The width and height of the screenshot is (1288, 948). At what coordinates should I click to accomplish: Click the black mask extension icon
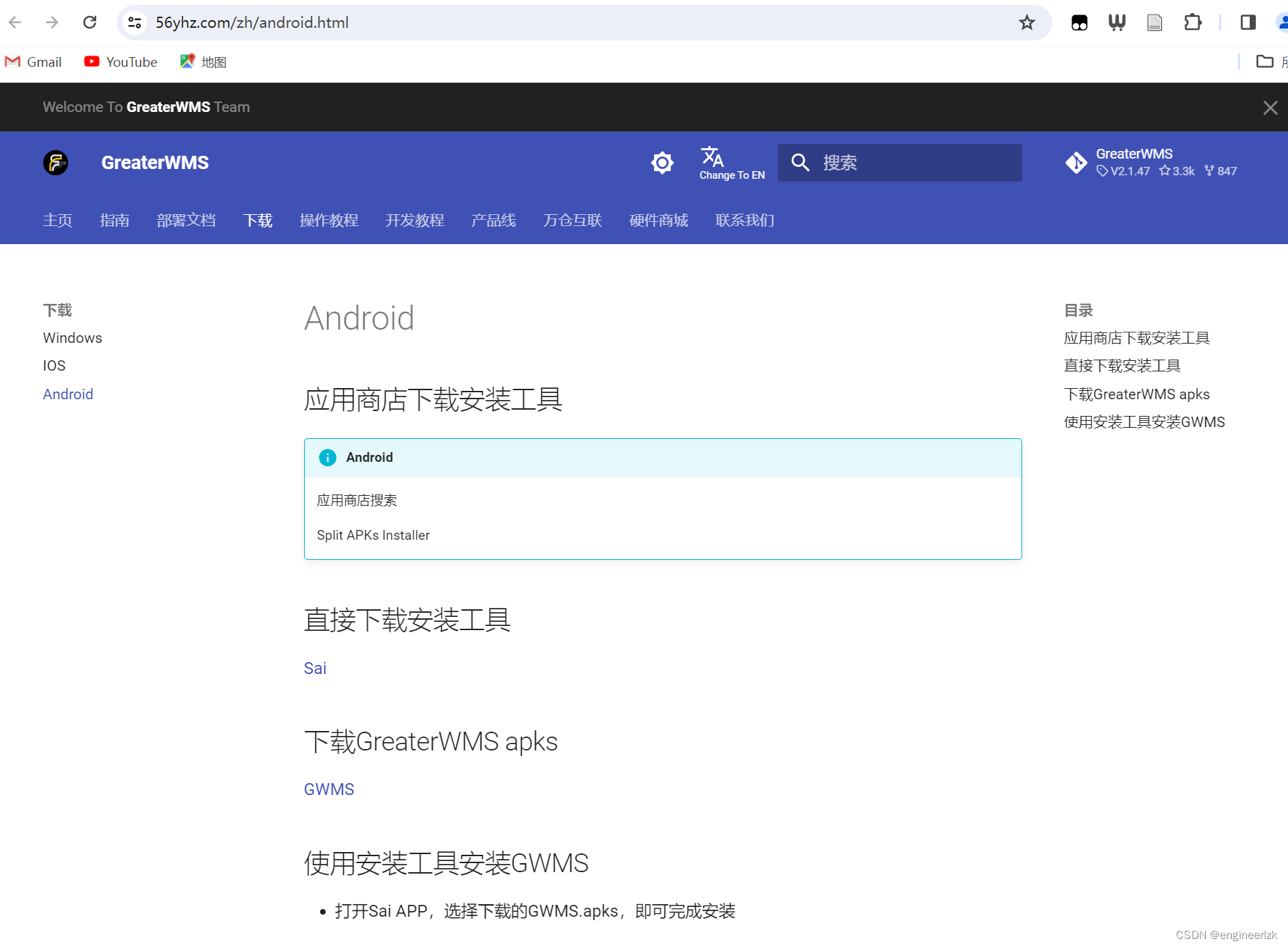(x=1079, y=22)
